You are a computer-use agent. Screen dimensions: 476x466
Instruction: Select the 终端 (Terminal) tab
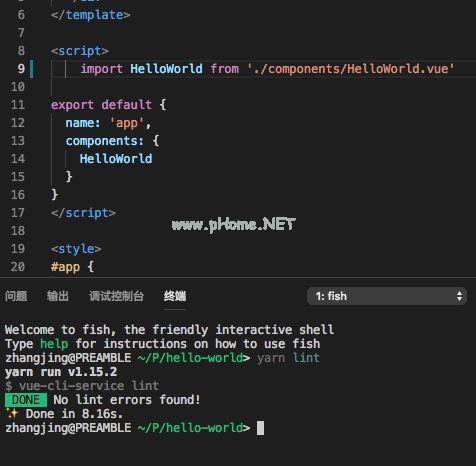[175, 296]
